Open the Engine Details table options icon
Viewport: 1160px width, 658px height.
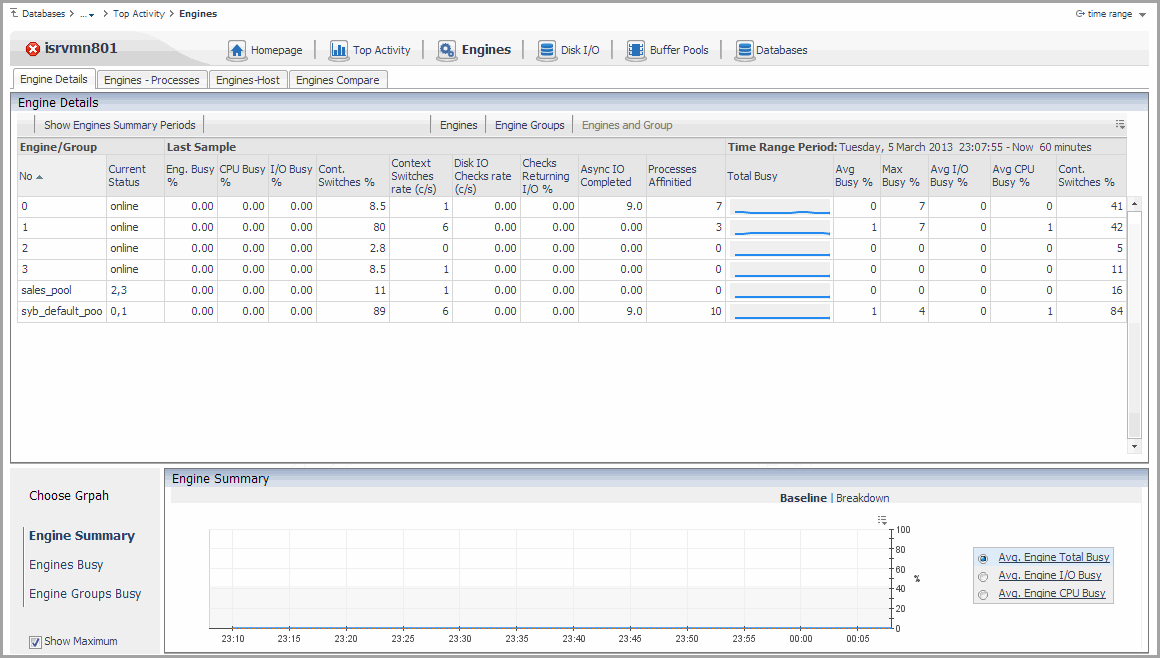(1120, 125)
